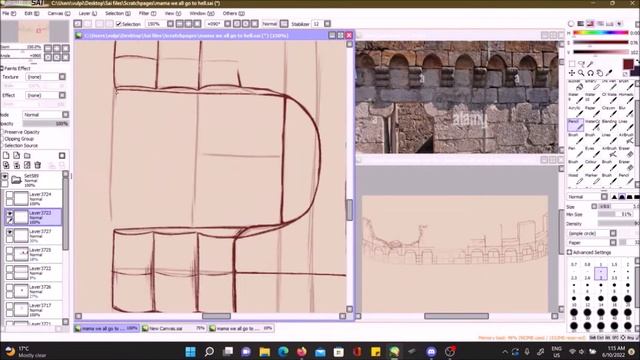Image resolution: width=640 pixels, height=360 pixels.
Task: Toggle Preserve Opacity checkbox
Action: (2, 132)
